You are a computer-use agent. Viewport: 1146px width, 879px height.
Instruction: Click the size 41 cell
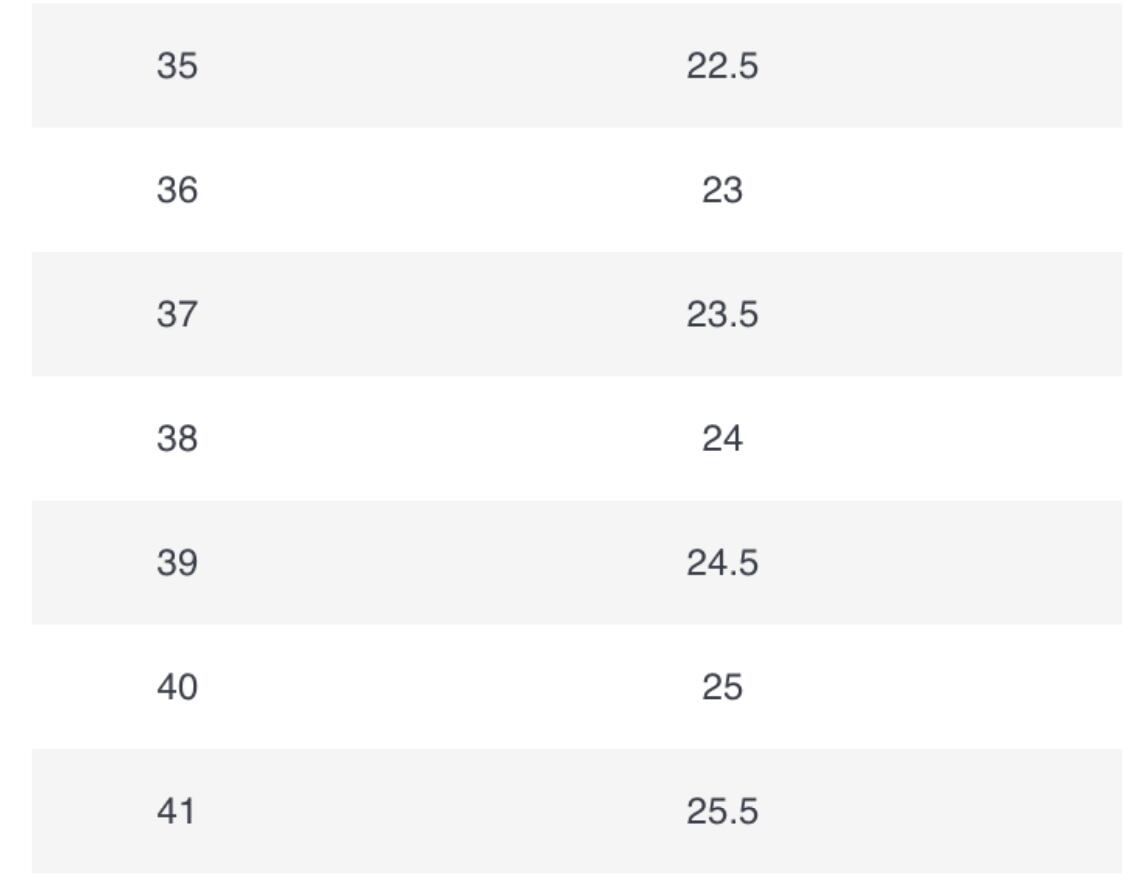[177, 811]
